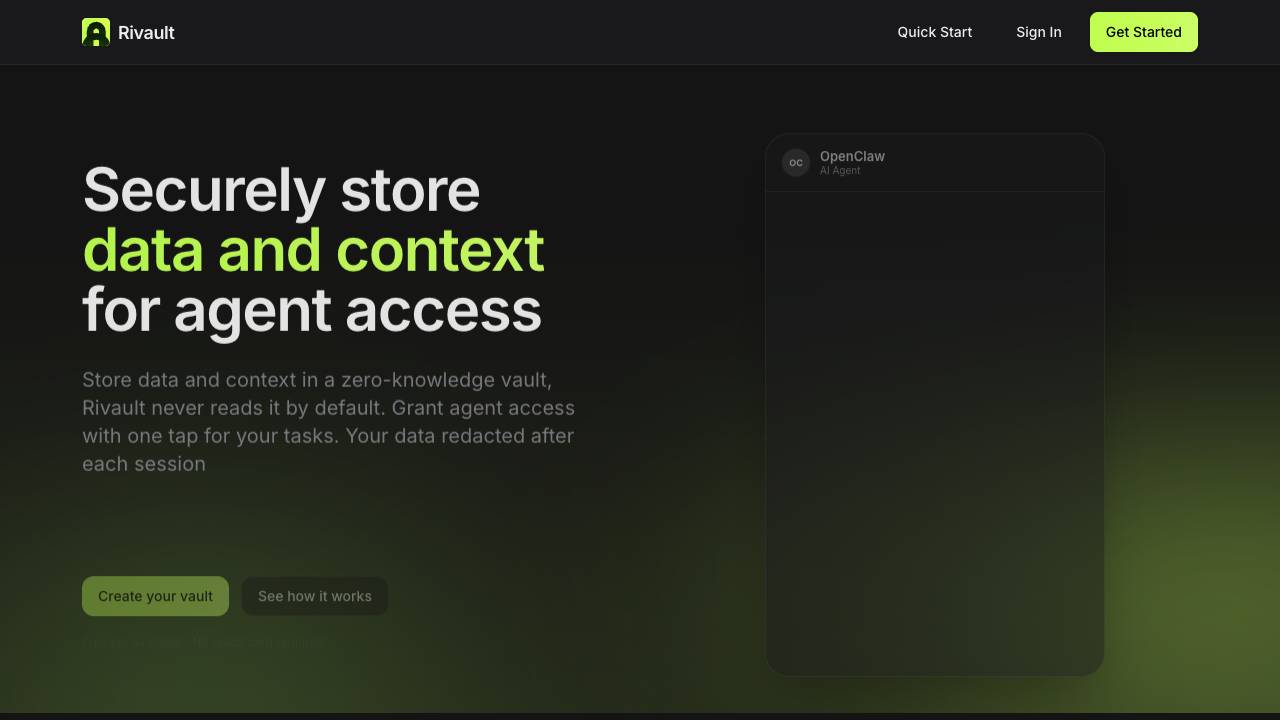Viewport: 1280px width, 720px height.
Task: Click the 'for agent access' headline line
Action: (x=312, y=310)
